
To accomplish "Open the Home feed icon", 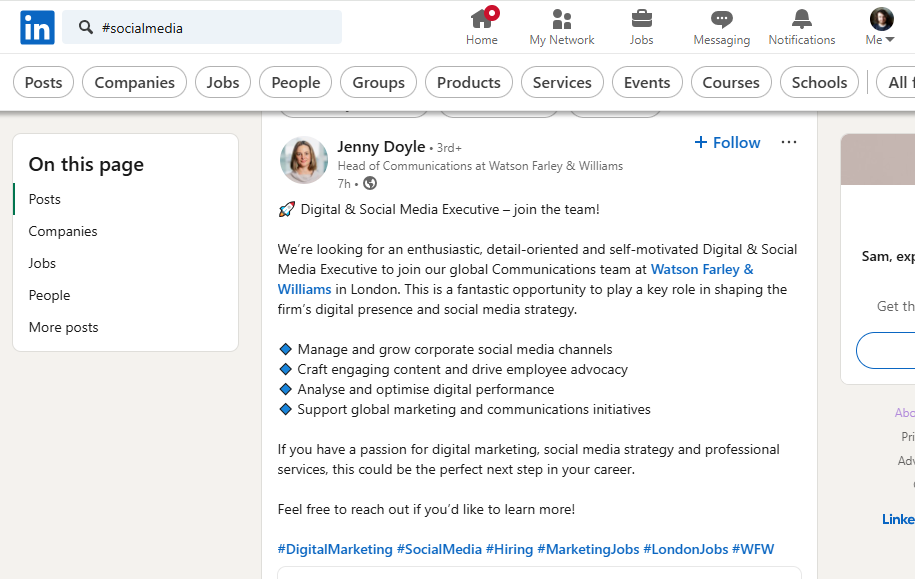I will (x=481, y=19).
